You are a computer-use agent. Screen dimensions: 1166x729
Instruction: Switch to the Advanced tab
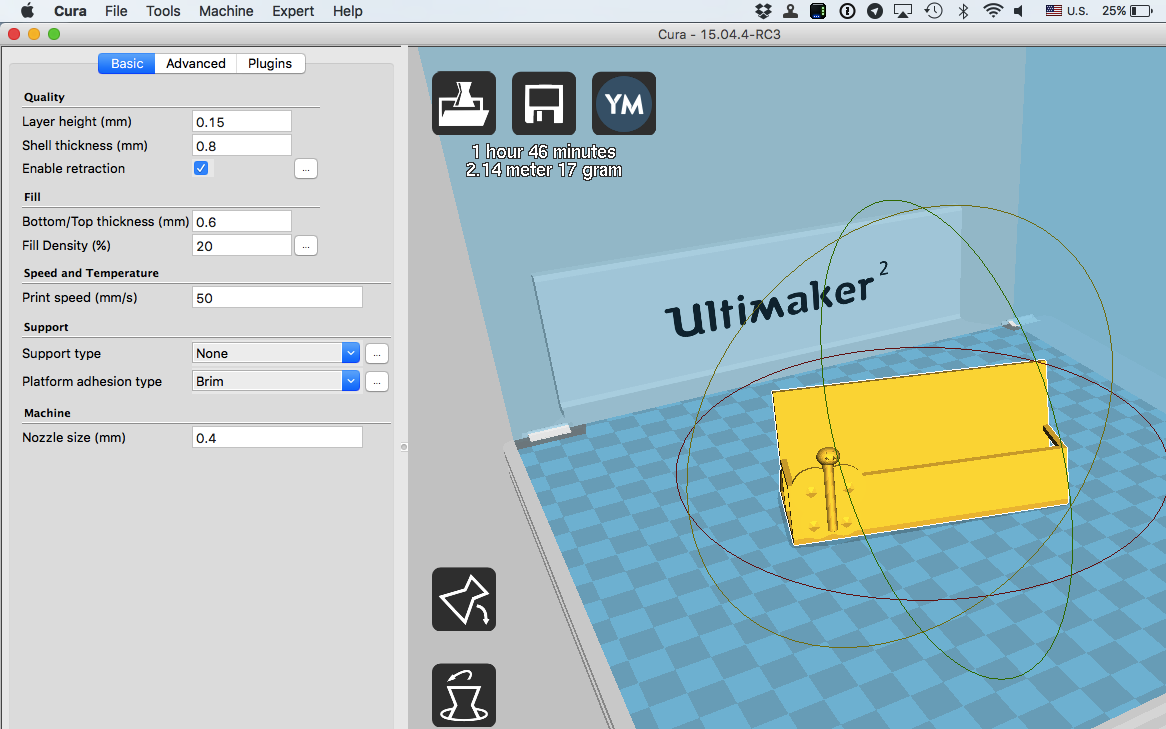click(x=196, y=63)
